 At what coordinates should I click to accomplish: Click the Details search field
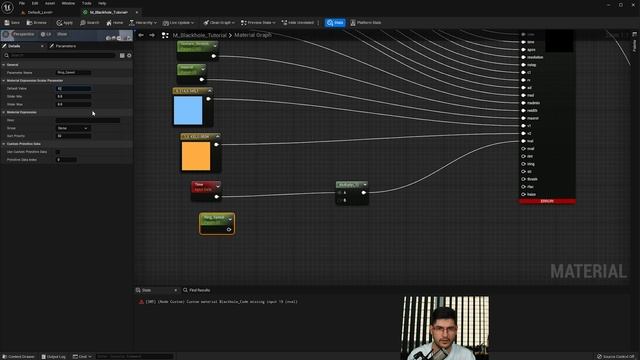60,55
